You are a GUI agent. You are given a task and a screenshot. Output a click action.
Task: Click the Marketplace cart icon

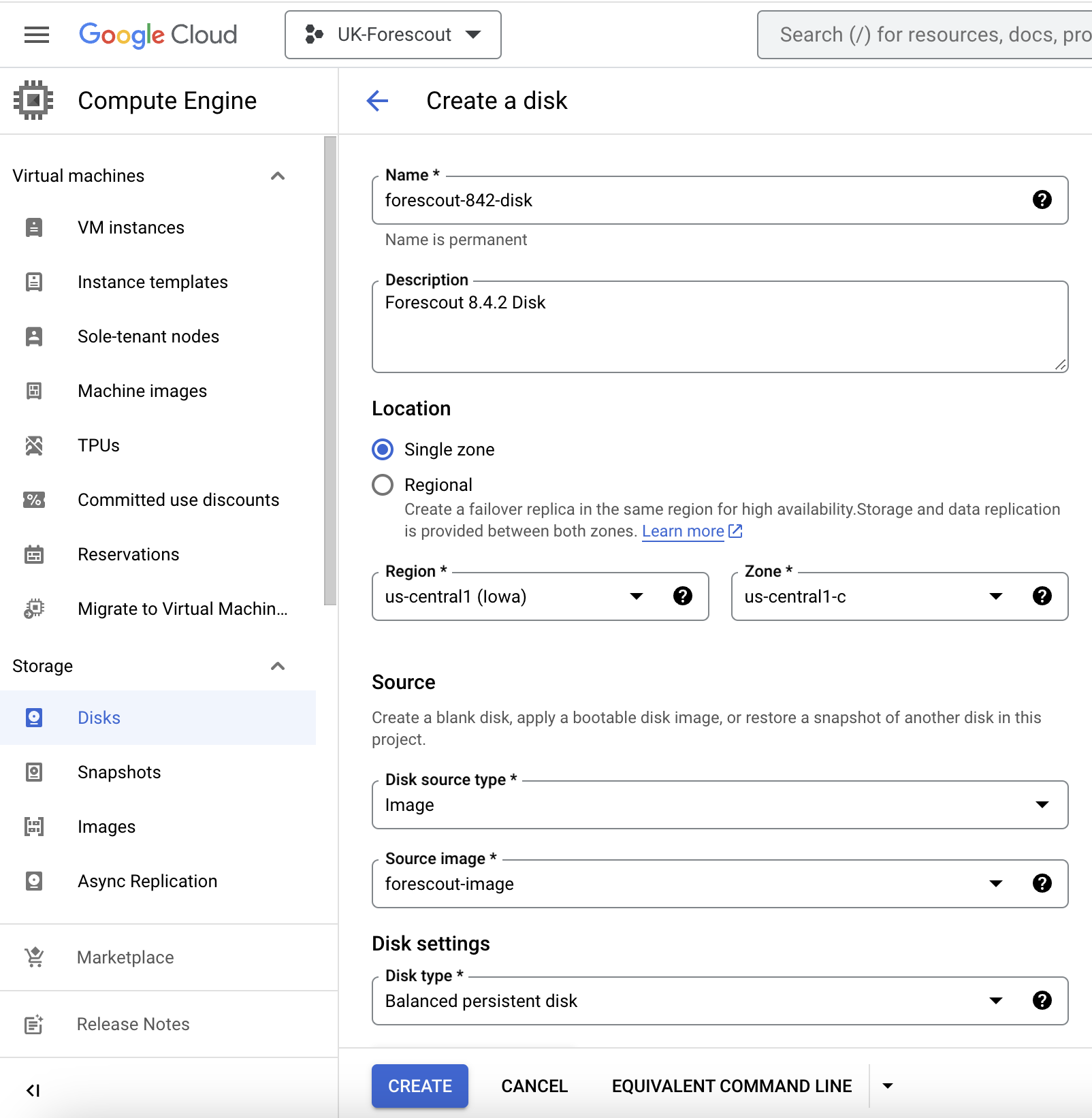(x=34, y=957)
